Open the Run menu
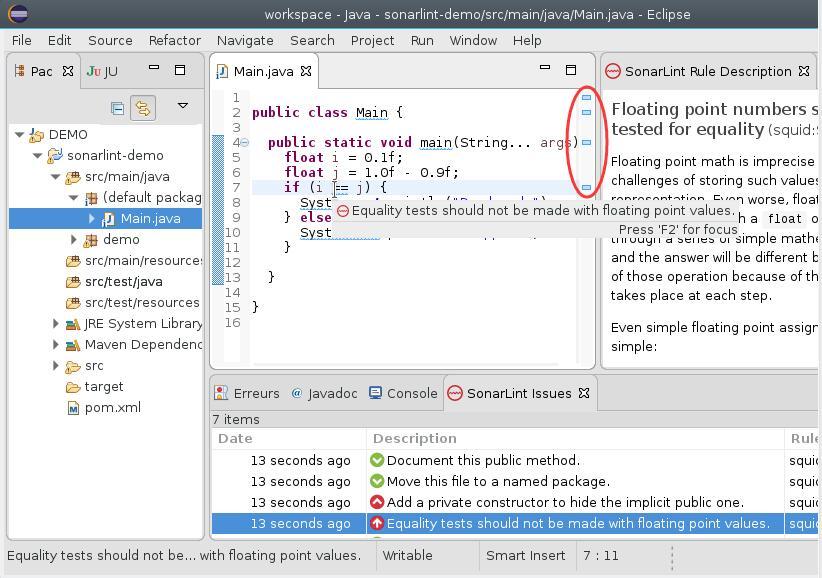 [x=422, y=40]
